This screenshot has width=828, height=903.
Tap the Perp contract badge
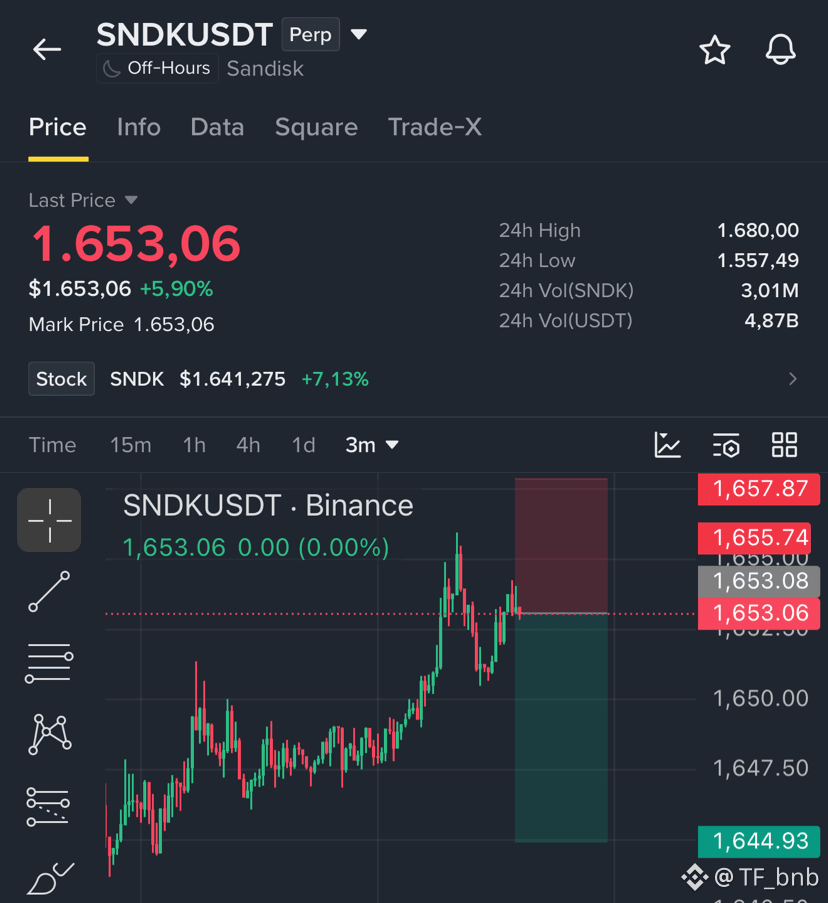coord(310,35)
